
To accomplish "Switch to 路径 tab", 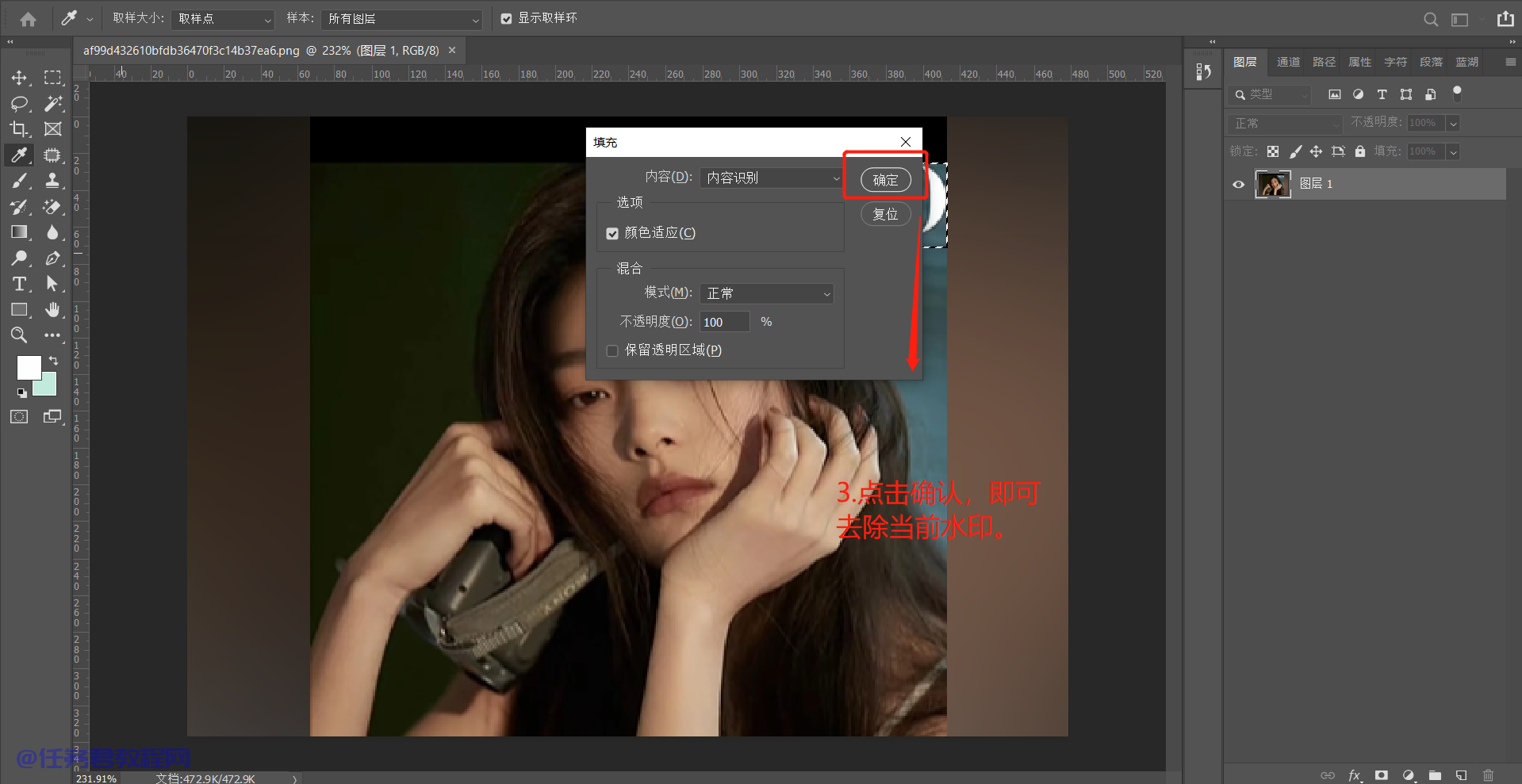I will tap(1324, 62).
